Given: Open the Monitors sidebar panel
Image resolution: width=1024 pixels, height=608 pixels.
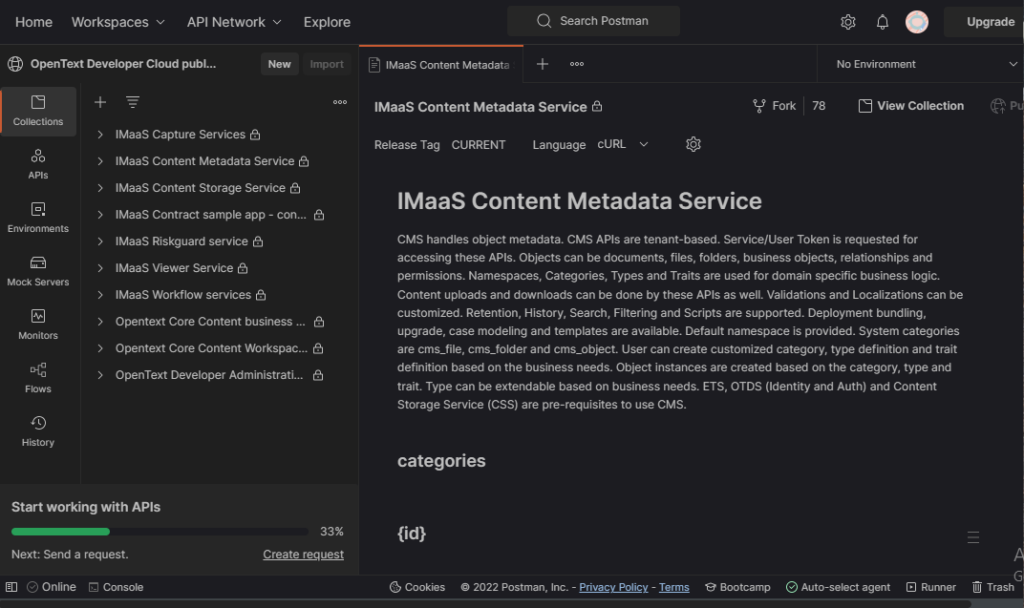Looking at the screenshot, I should [38, 324].
